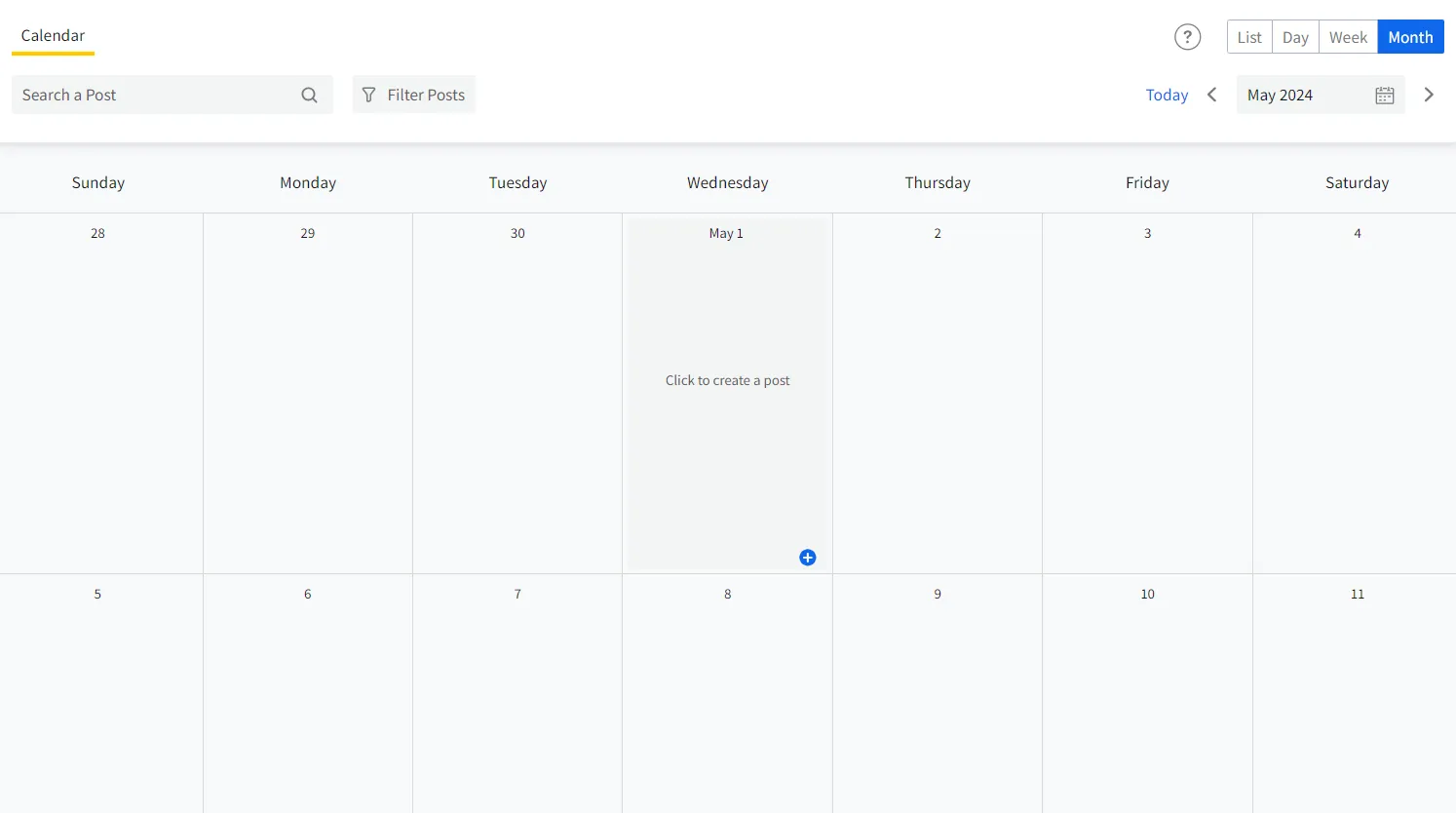Enable the Week view

point(1348,36)
